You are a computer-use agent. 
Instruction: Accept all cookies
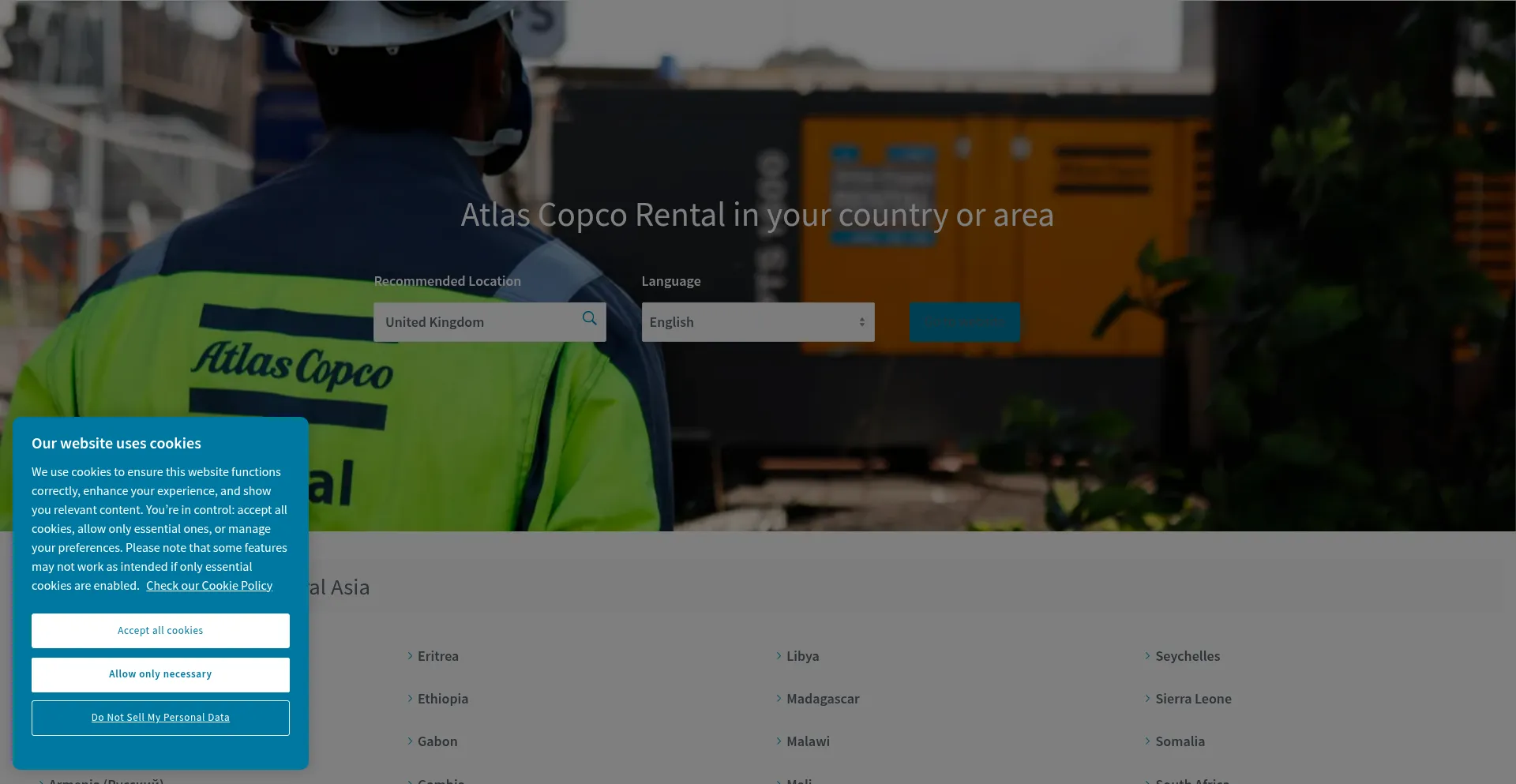pyautogui.click(x=160, y=631)
